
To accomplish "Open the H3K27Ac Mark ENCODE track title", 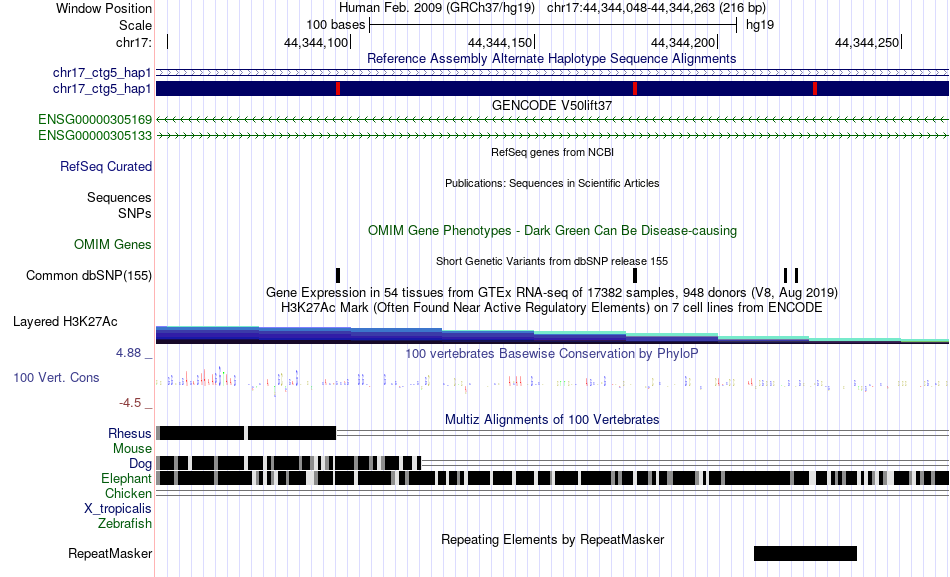I will click(552, 308).
